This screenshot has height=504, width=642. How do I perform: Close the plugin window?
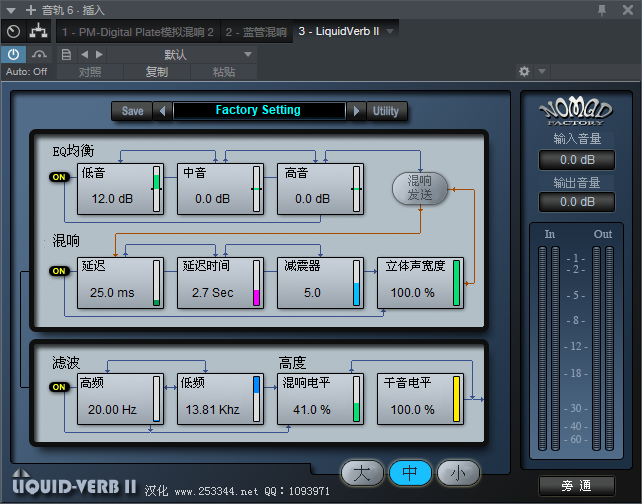click(628, 10)
